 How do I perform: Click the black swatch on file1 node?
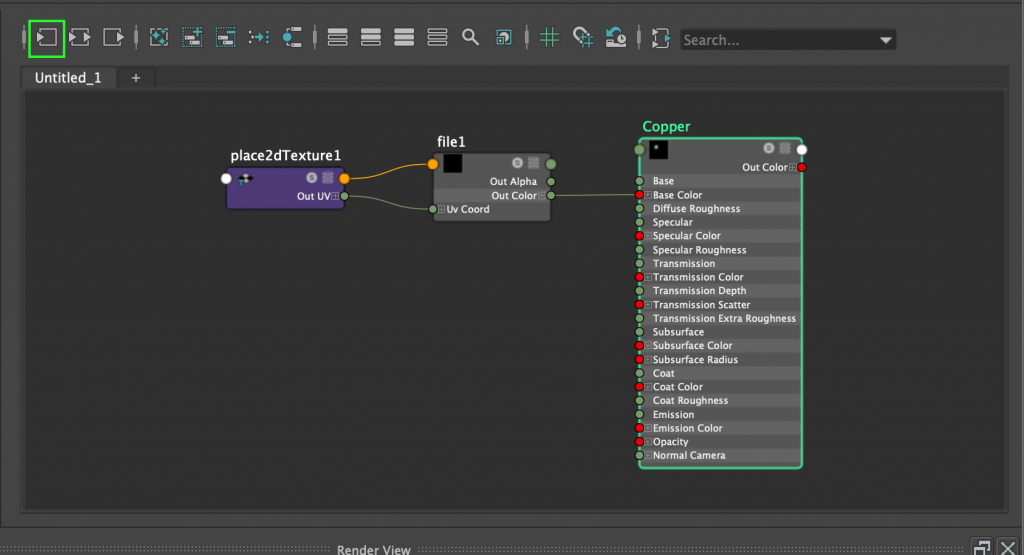(453, 163)
